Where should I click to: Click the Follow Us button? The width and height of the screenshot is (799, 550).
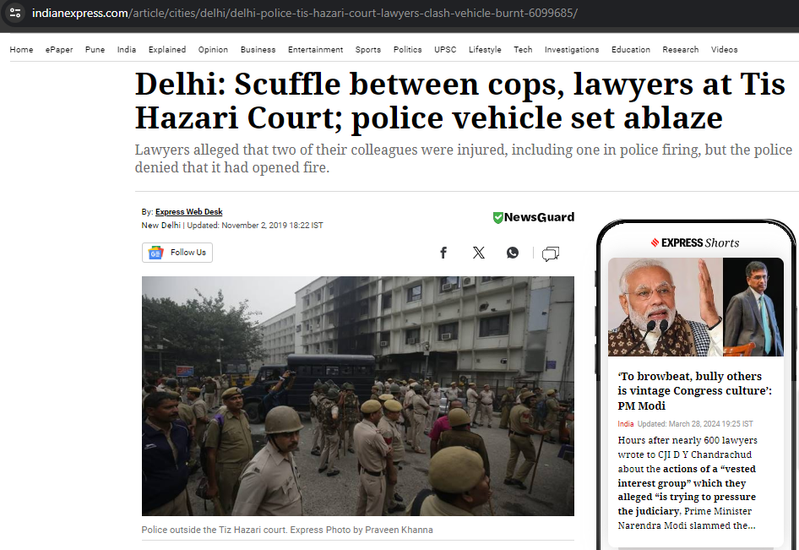[177, 252]
